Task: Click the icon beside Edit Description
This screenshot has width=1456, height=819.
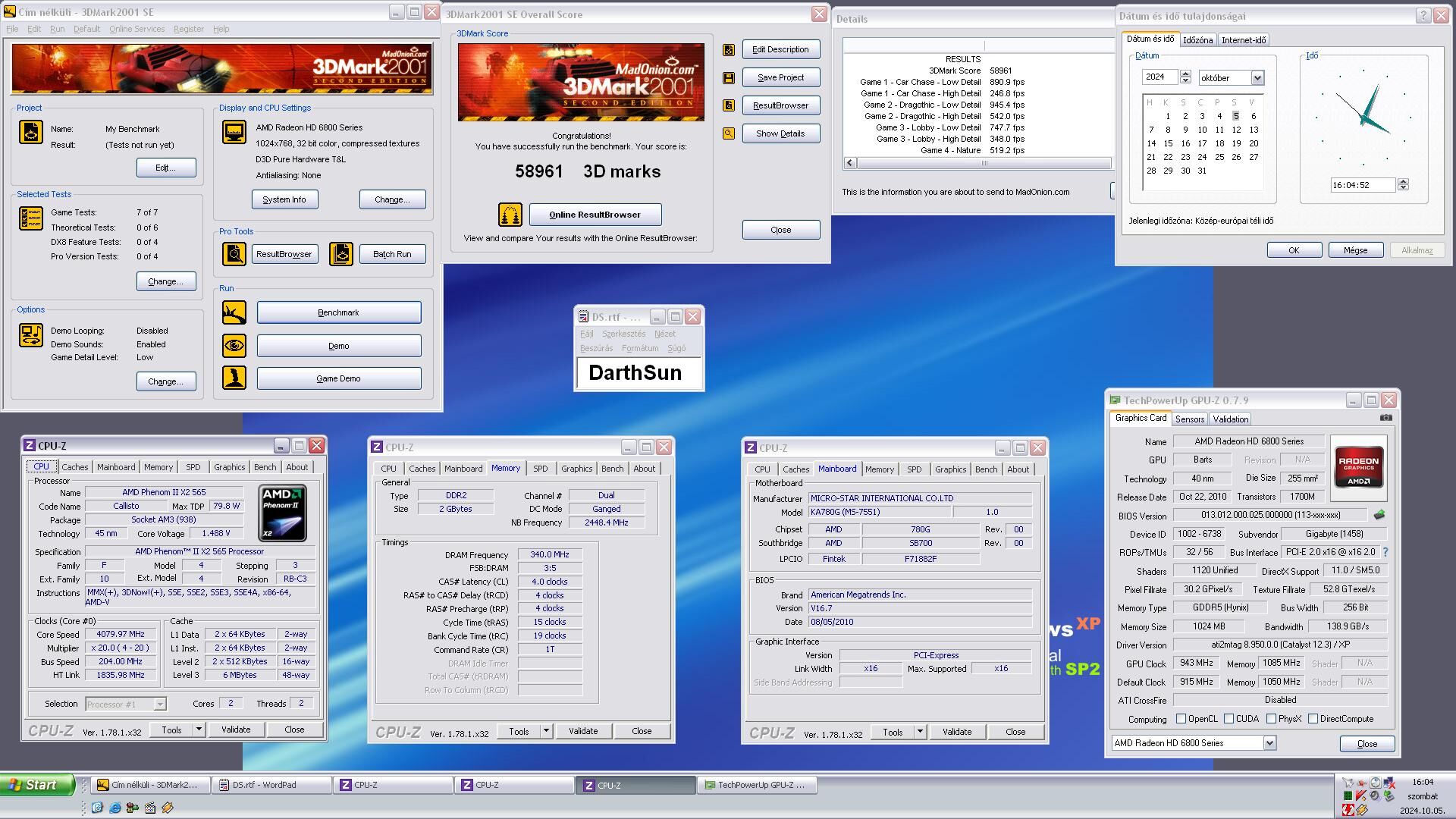Action: coord(729,50)
